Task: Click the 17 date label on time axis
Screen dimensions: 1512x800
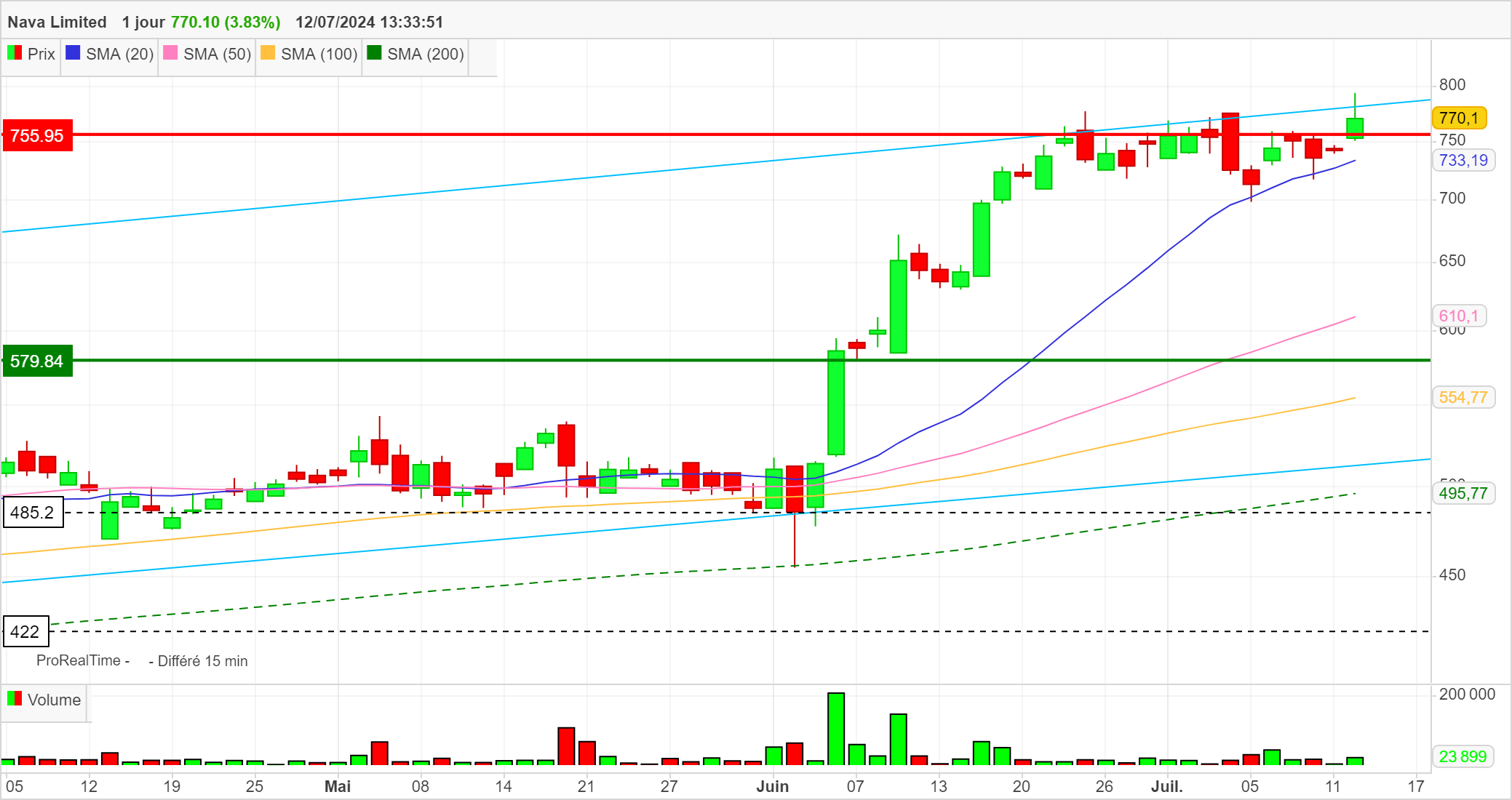Action: coord(1416,786)
